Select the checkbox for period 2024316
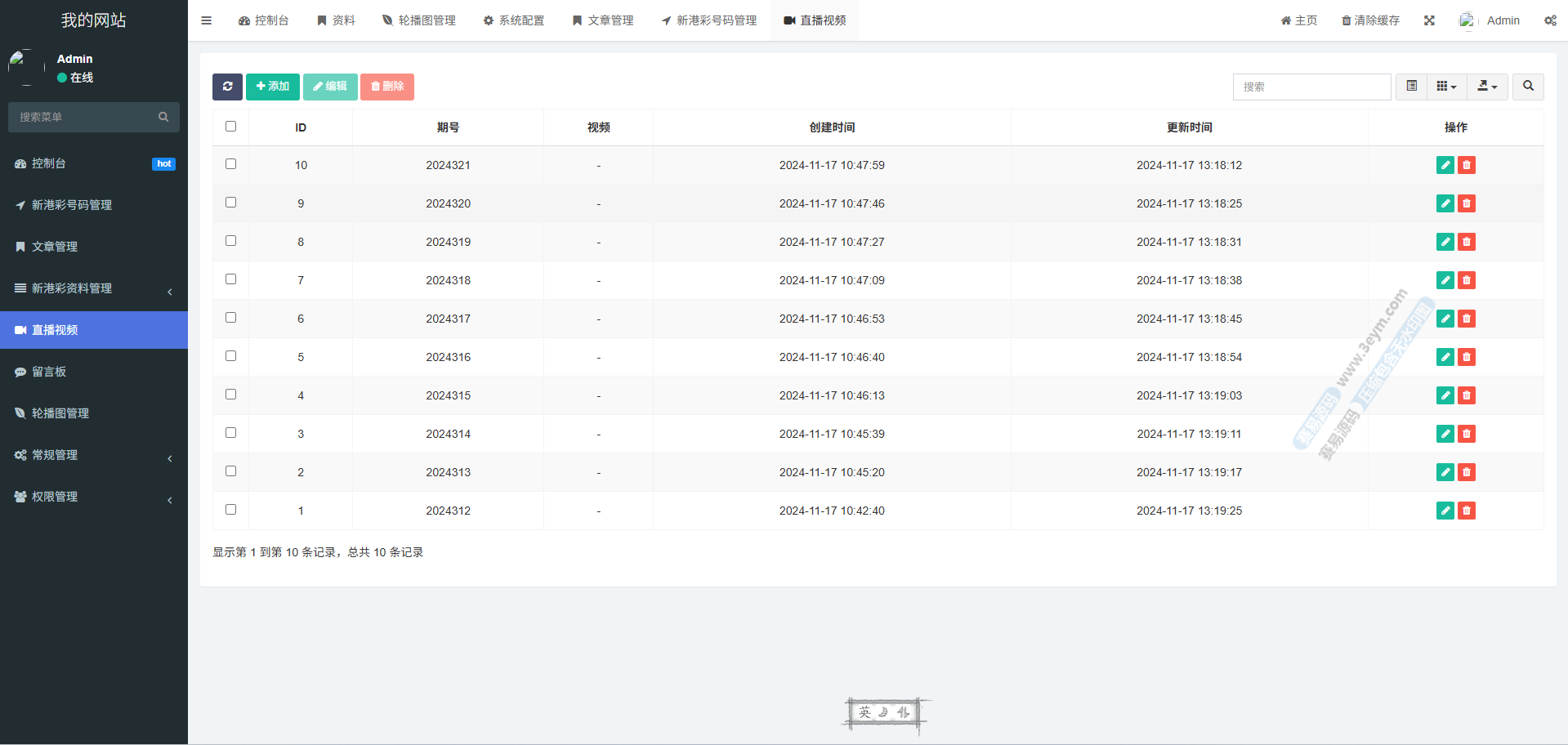1568x745 pixels. [x=230, y=356]
